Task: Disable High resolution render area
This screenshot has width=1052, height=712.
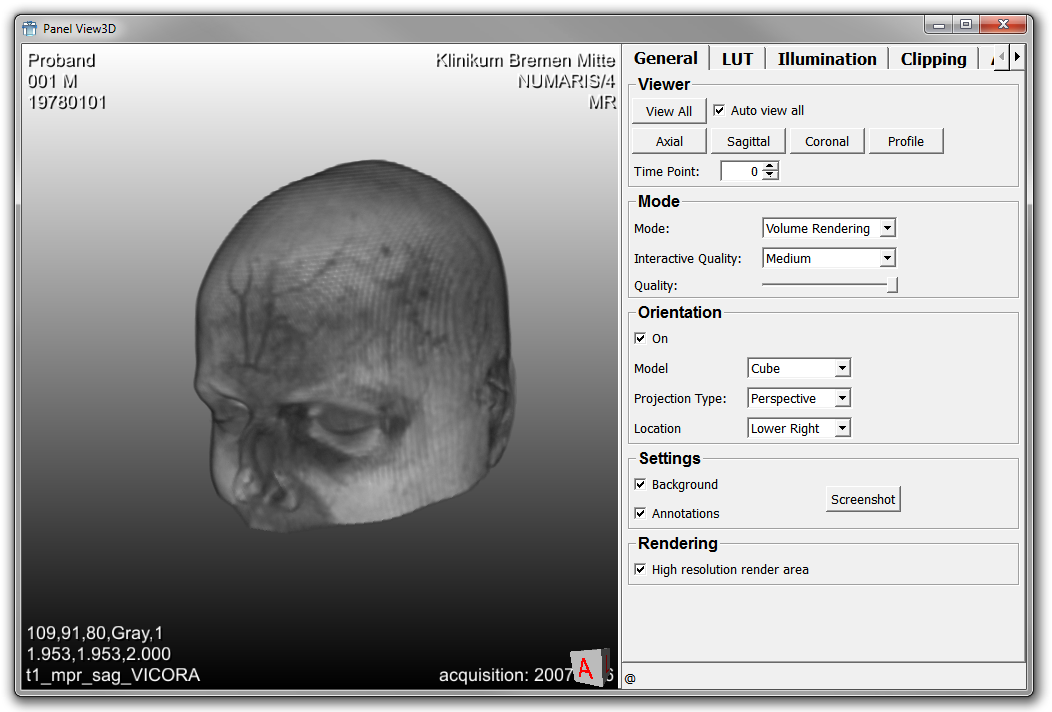Action: tap(640, 570)
